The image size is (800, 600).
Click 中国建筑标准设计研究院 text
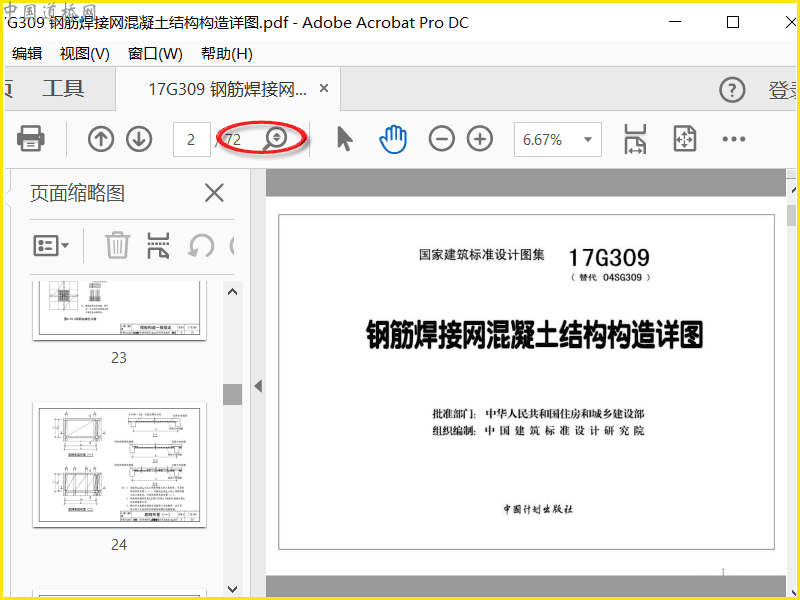pos(565,431)
